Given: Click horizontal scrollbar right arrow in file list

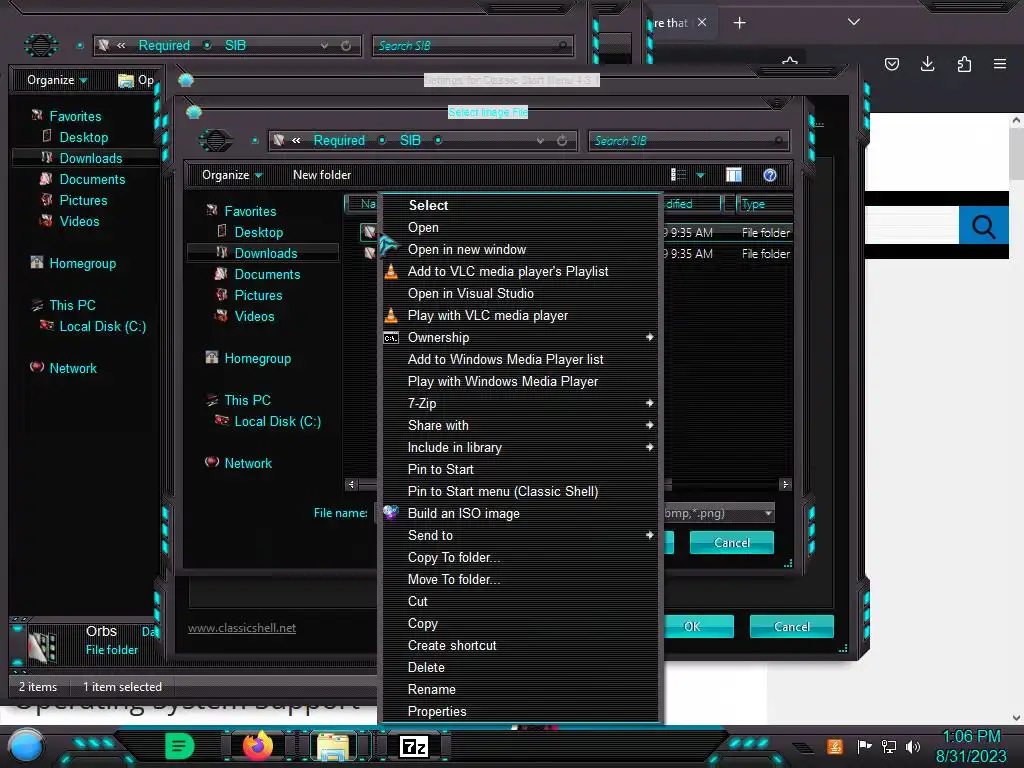Looking at the screenshot, I should coord(786,485).
